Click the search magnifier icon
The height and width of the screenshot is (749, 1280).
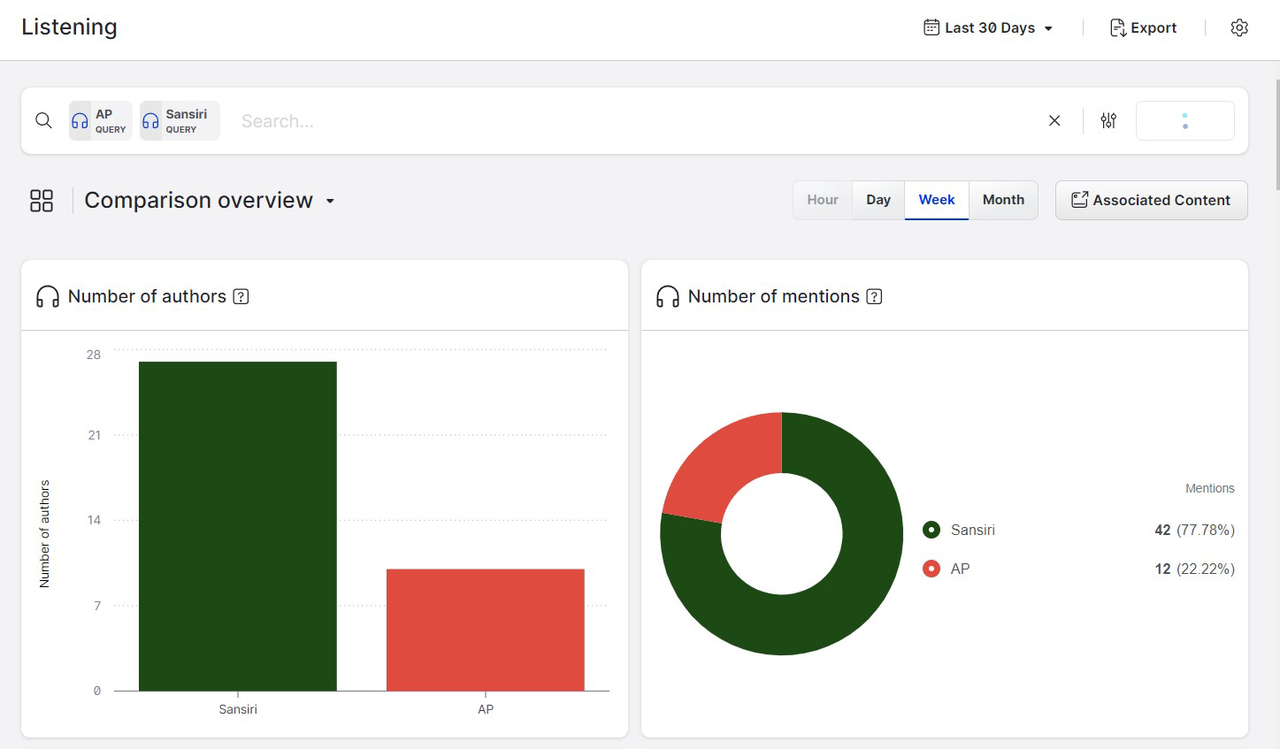point(43,121)
